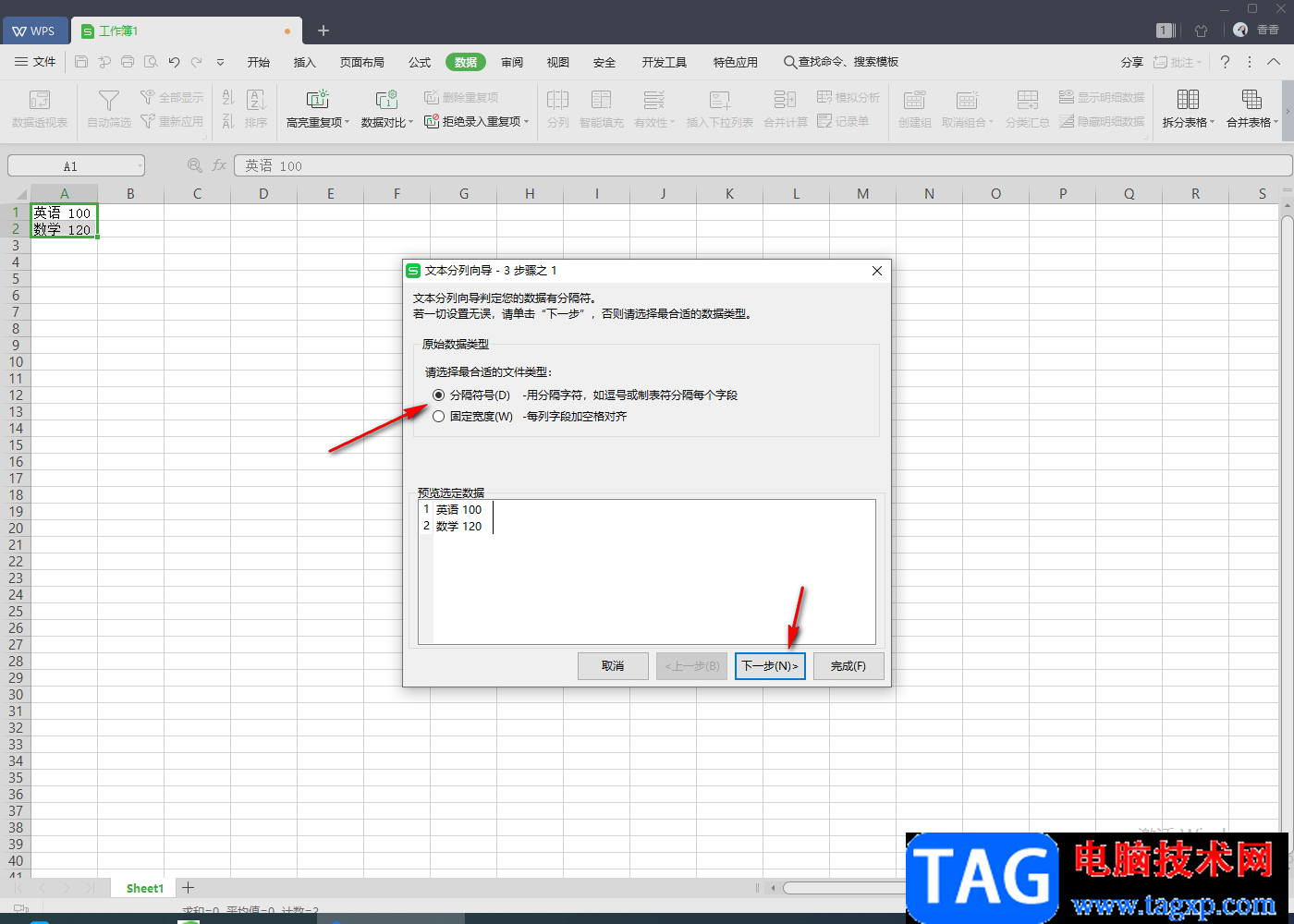The height and width of the screenshot is (924, 1294).
Task: Click 全部显示 in the ribbon
Action: pyautogui.click(x=171, y=97)
